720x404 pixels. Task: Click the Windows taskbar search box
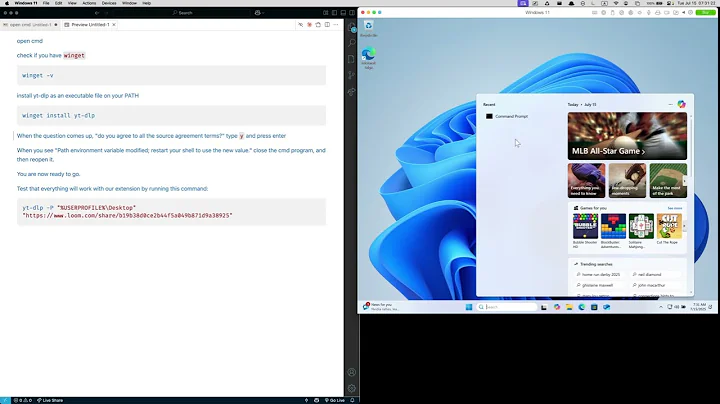click(506, 307)
